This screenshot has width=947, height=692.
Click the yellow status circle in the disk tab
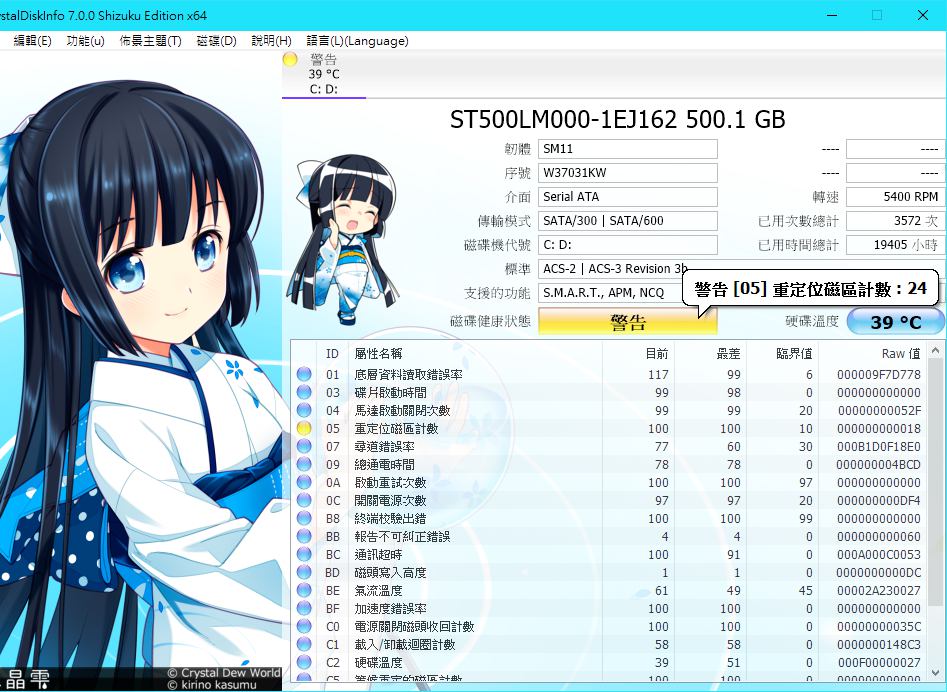pos(291,59)
